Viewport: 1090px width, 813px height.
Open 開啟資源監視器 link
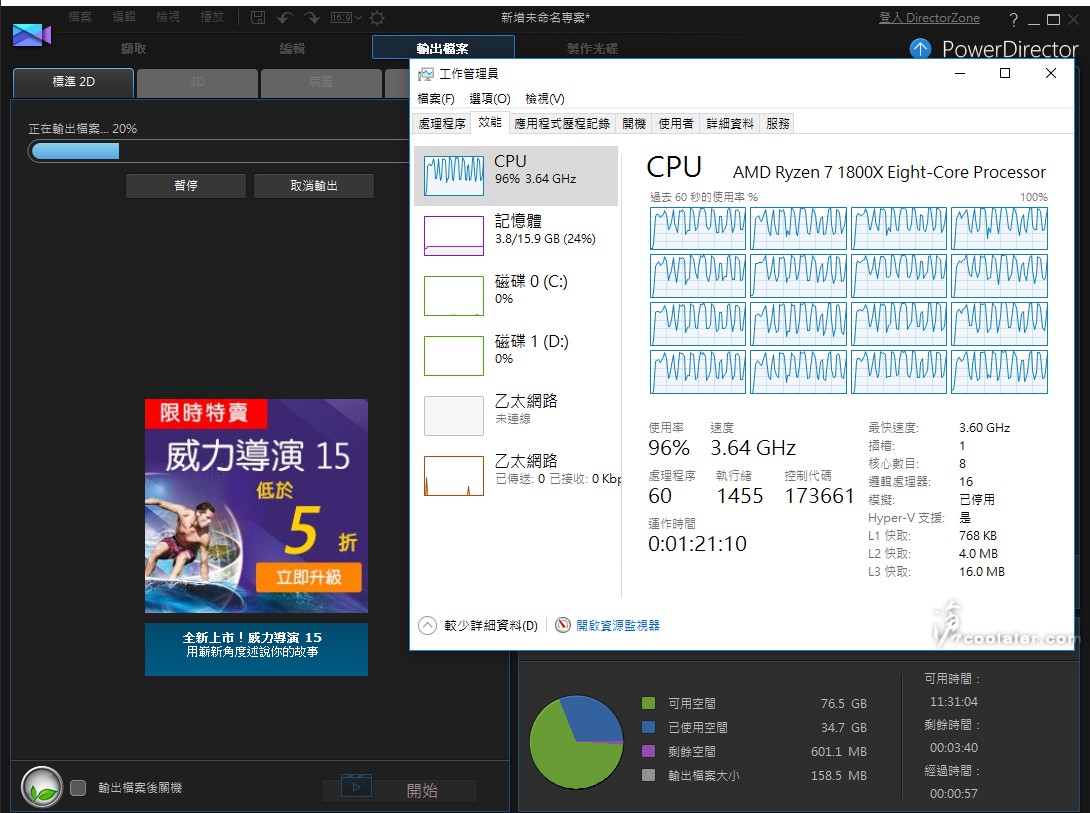tap(617, 625)
